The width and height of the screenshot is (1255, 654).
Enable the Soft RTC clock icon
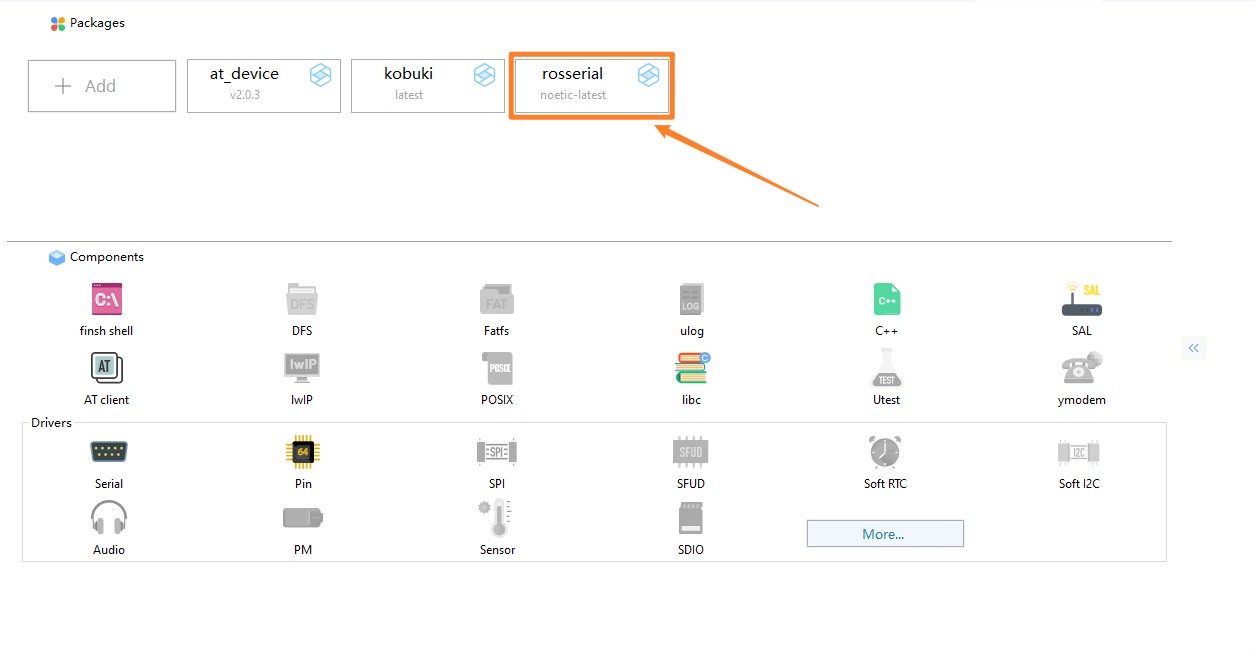(x=885, y=452)
